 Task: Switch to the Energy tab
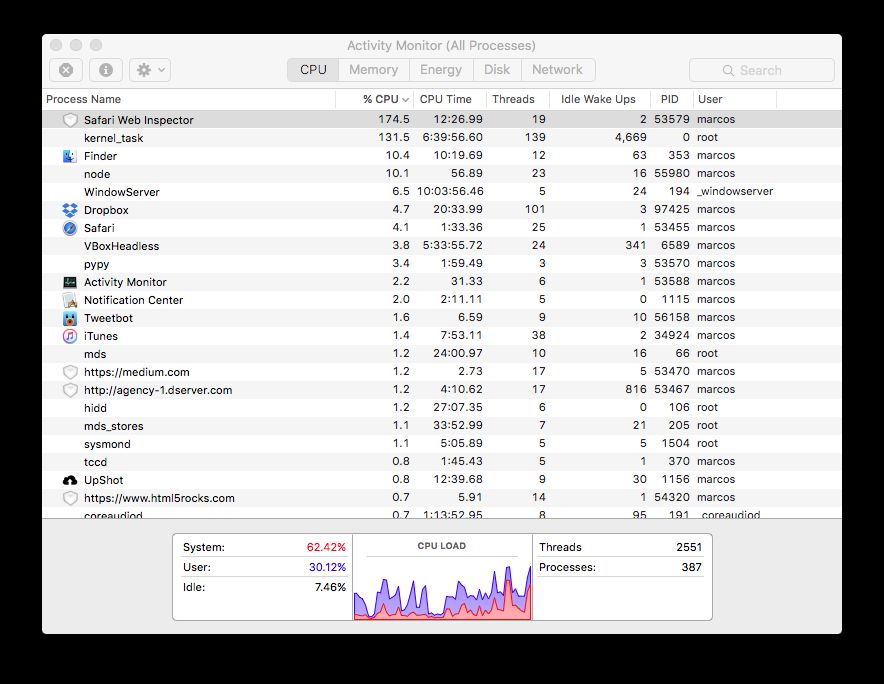tap(440, 70)
